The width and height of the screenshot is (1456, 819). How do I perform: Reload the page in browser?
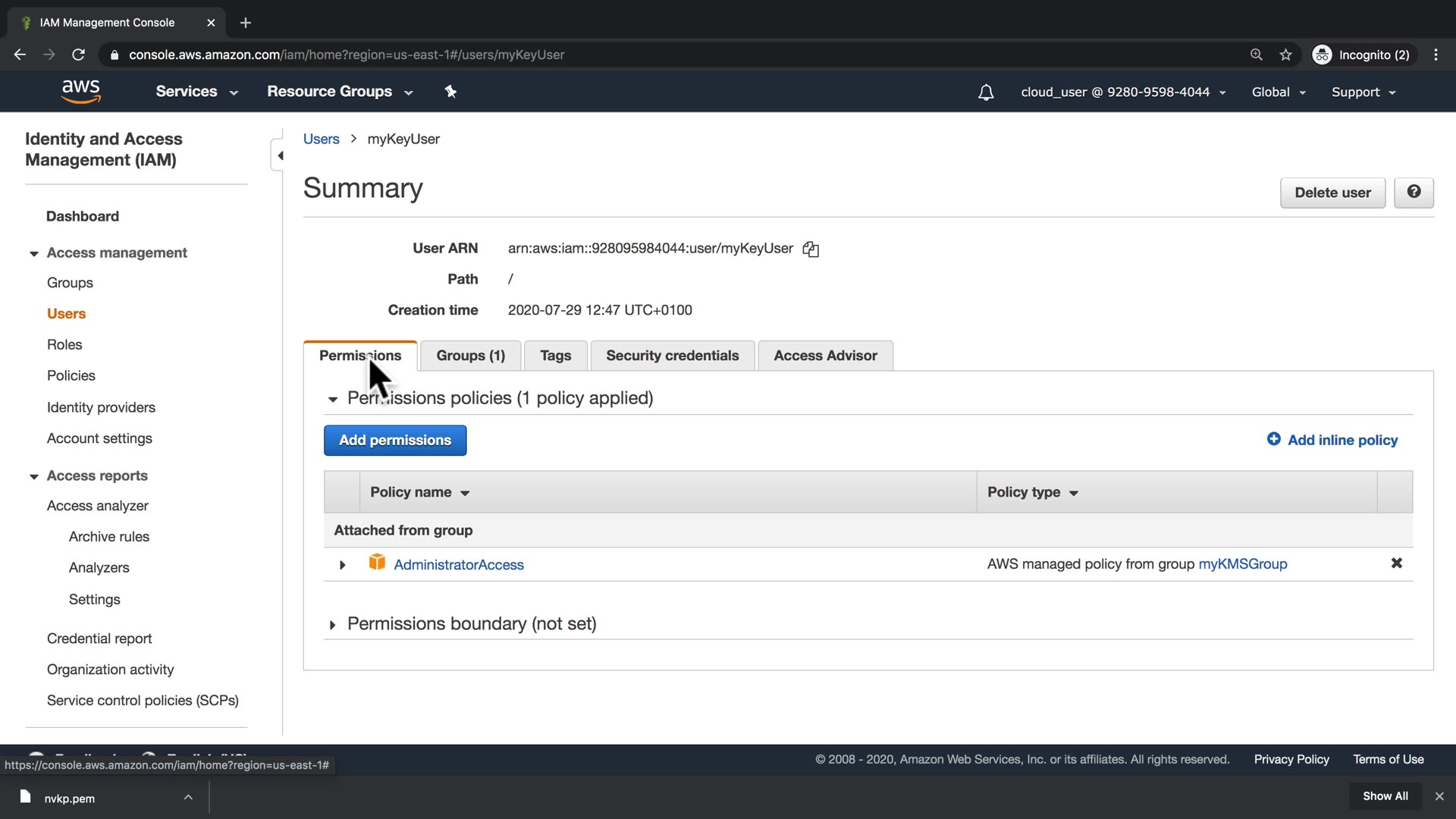click(x=78, y=55)
